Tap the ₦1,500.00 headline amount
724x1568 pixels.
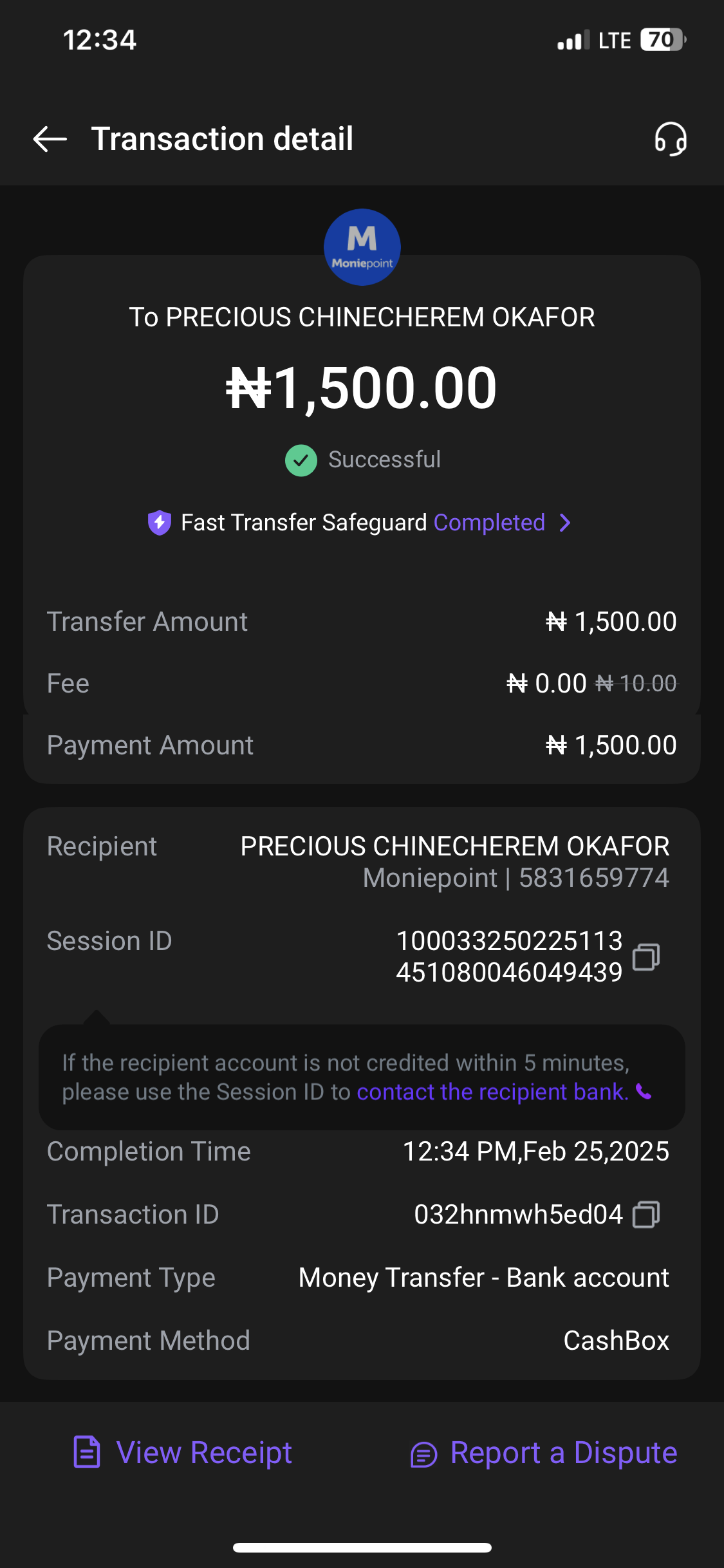[362, 388]
